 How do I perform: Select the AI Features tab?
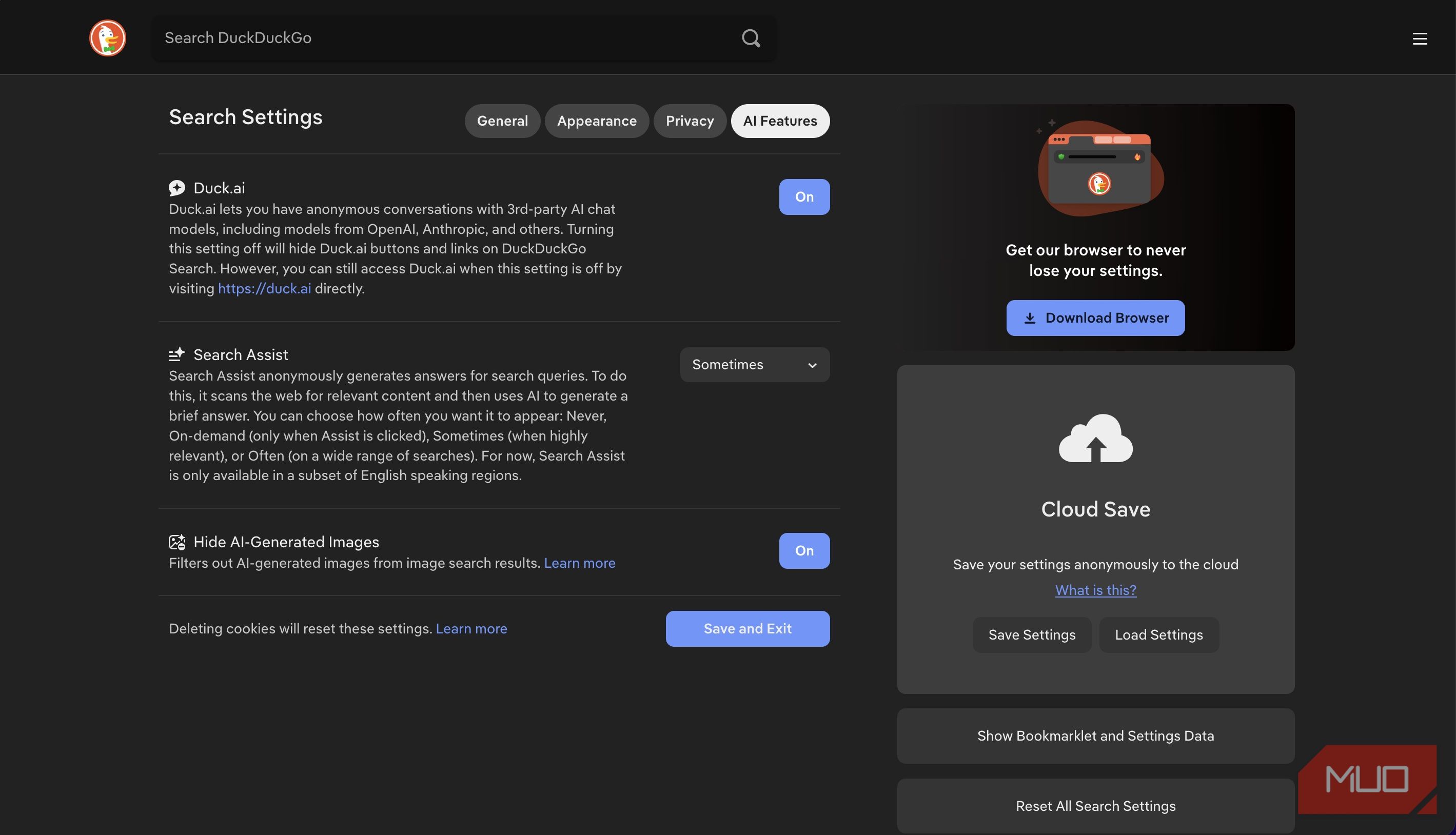[780, 121]
